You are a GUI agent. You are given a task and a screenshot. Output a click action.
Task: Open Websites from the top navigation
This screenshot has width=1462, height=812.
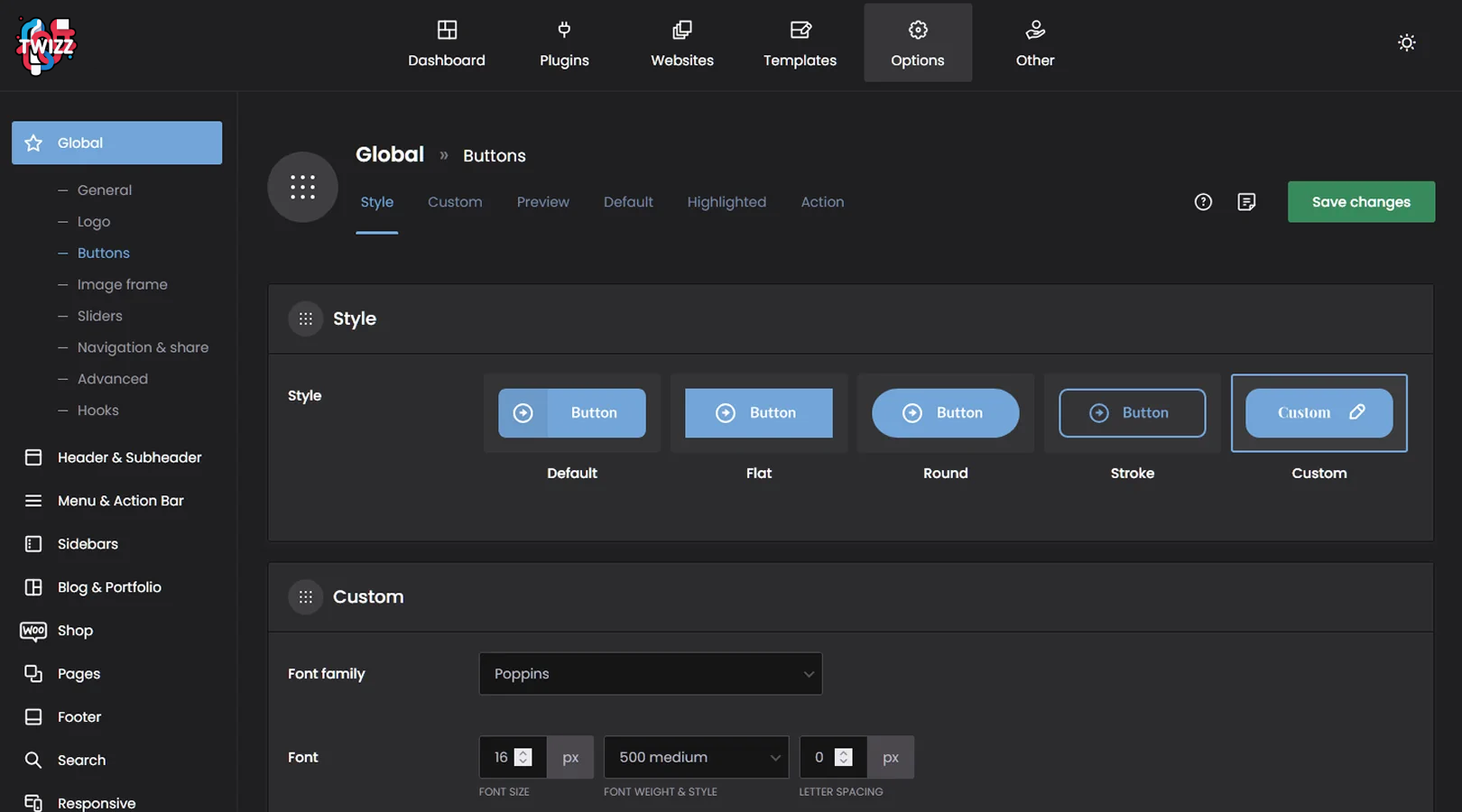tap(681, 43)
